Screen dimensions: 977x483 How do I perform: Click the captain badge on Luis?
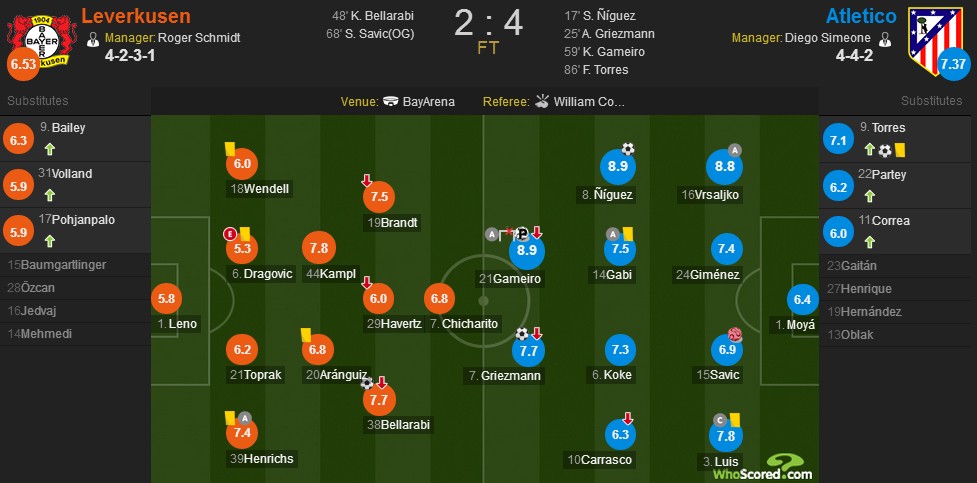coord(719,419)
